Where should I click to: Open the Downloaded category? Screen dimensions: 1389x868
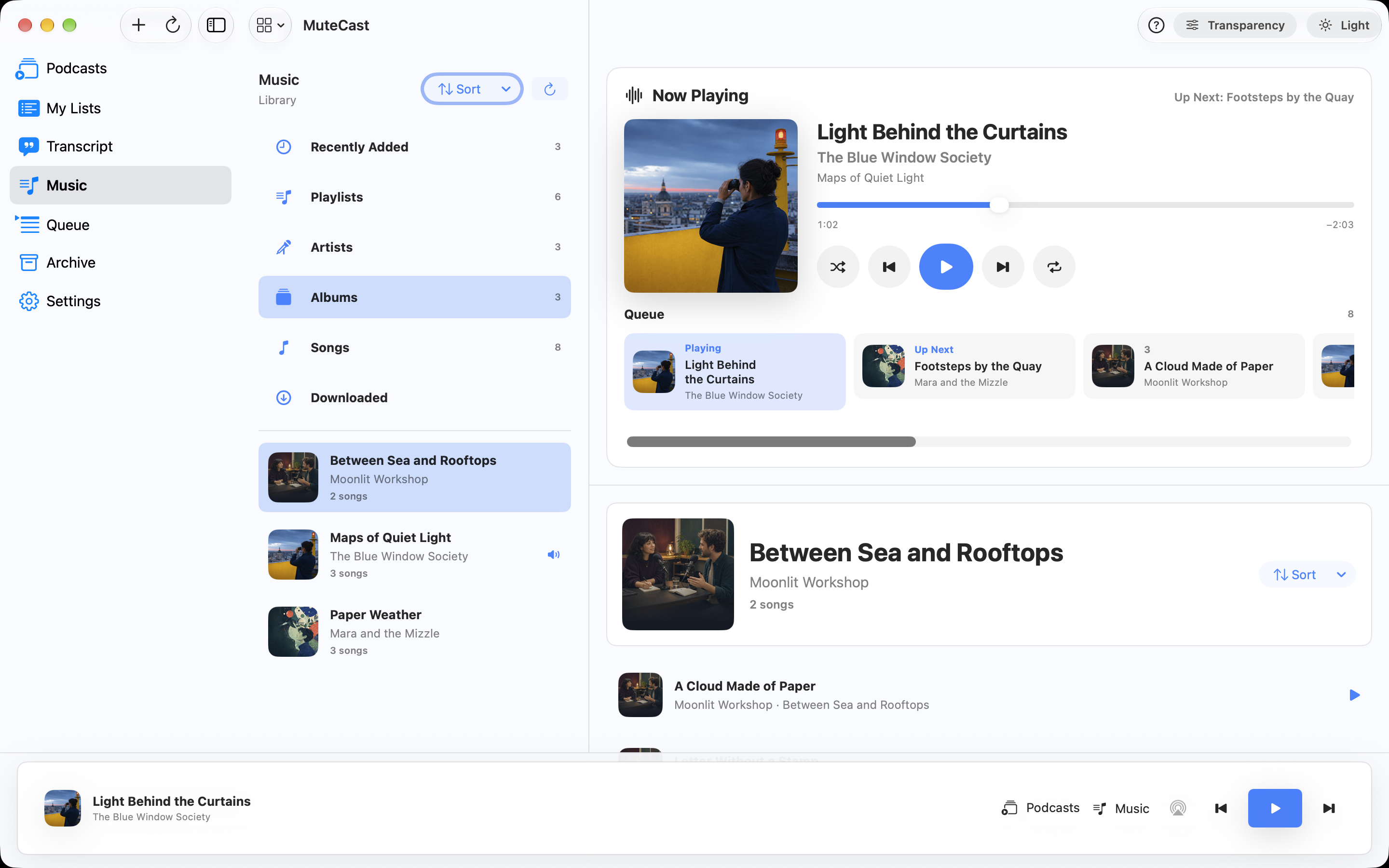tap(414, 397)
